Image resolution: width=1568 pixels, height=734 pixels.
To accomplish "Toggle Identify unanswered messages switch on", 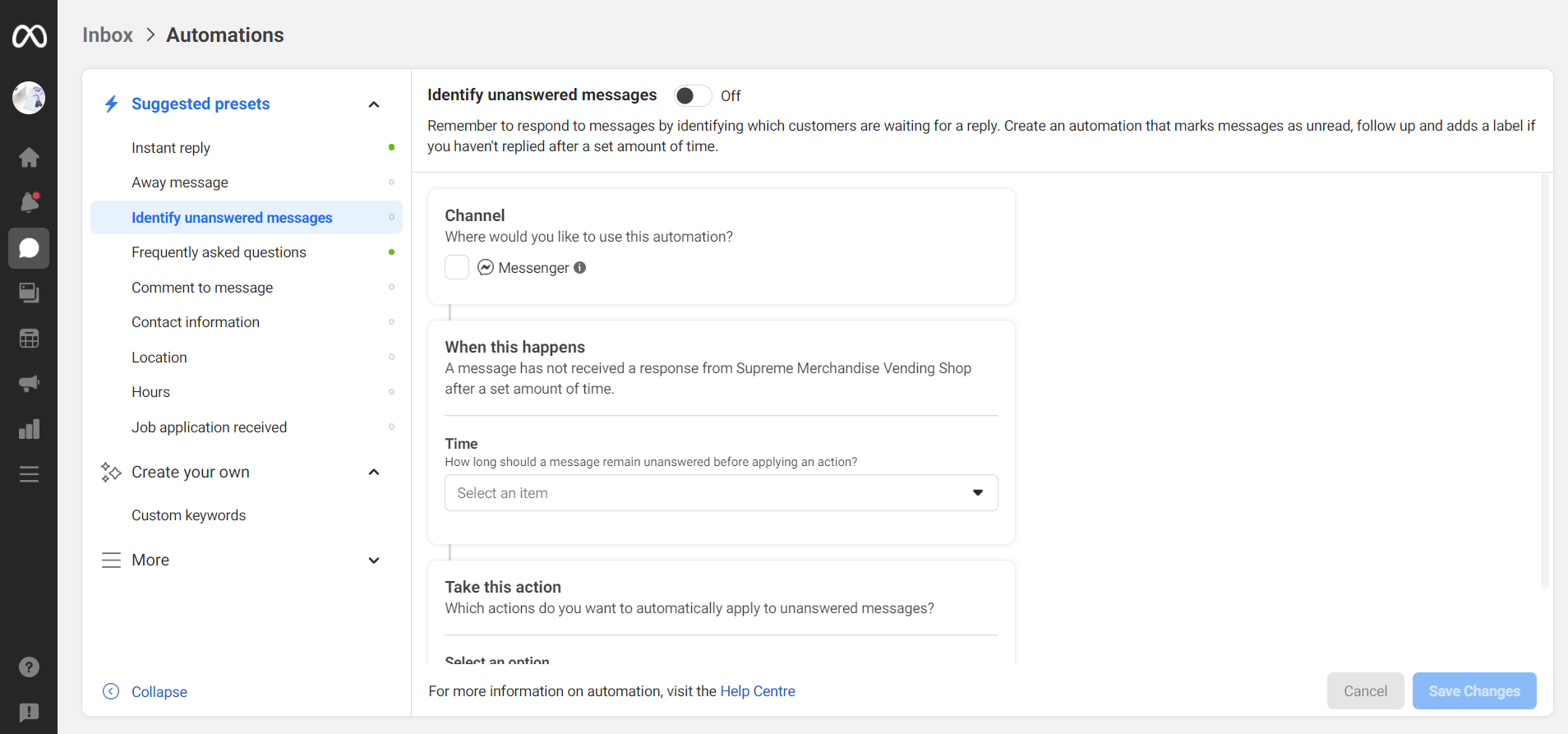I will [x=693, y=96].
